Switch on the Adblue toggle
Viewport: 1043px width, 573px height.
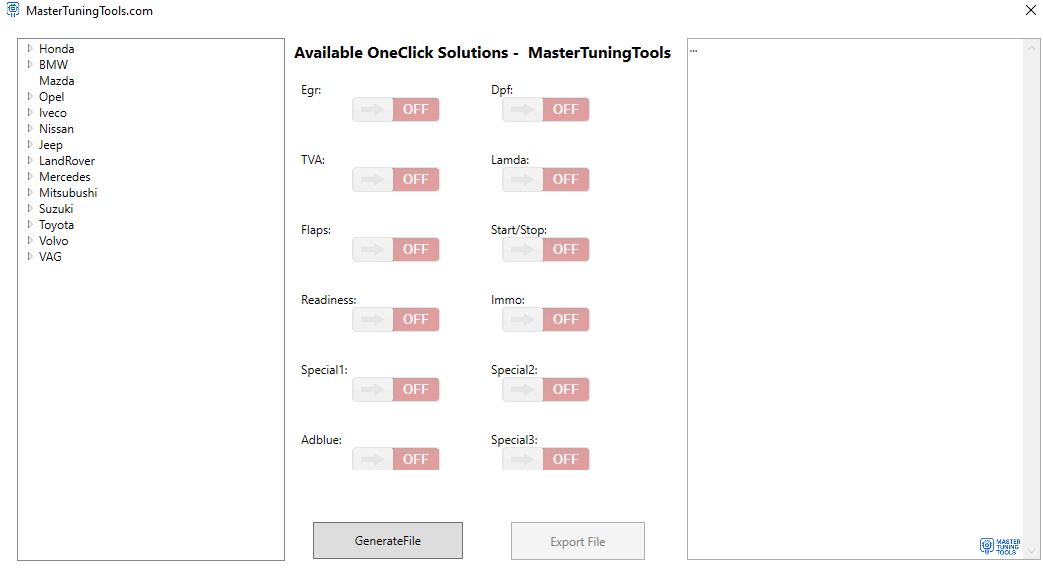click(396, 459)
